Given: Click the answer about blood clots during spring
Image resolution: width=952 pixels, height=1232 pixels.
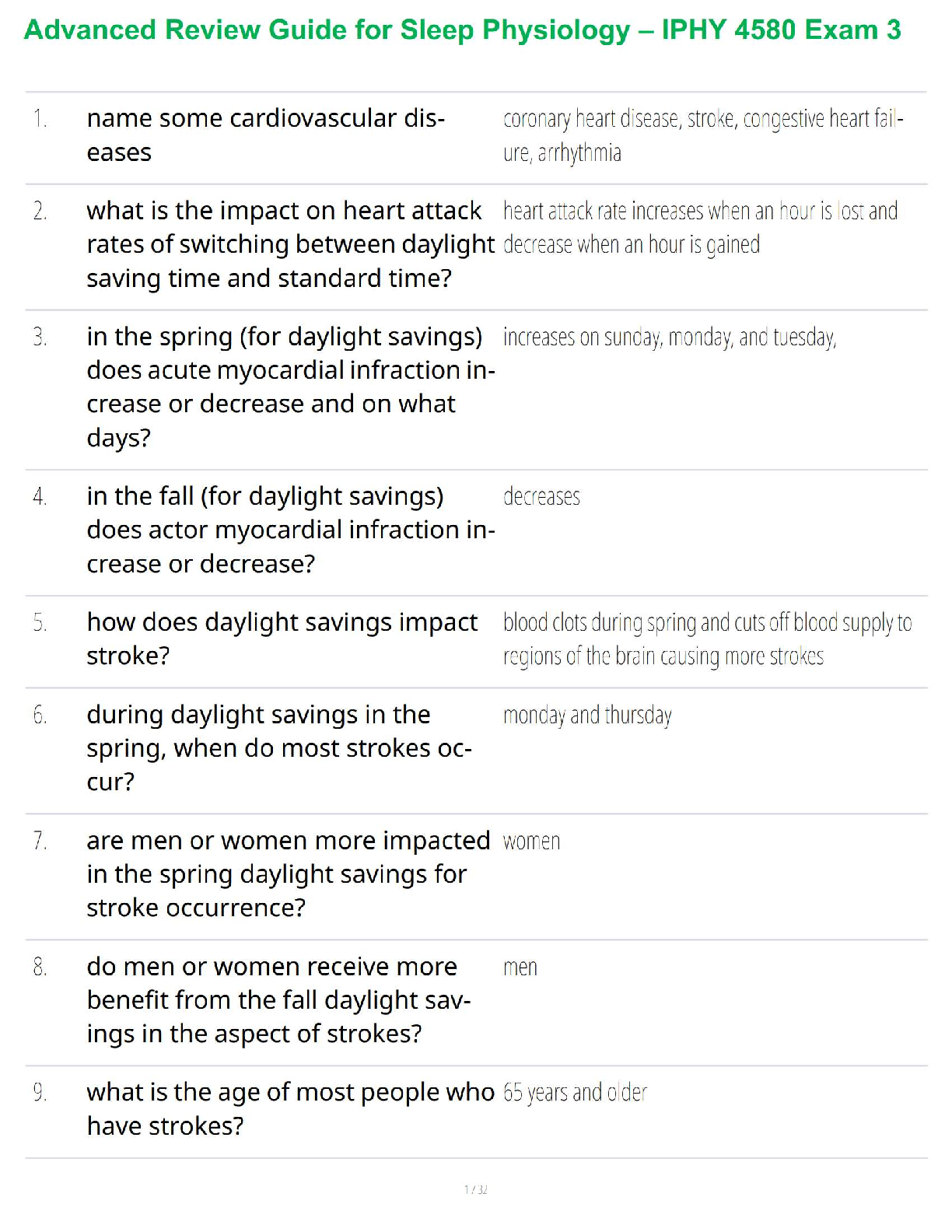Looking at the screenshot, I should [x=706, y=639].
